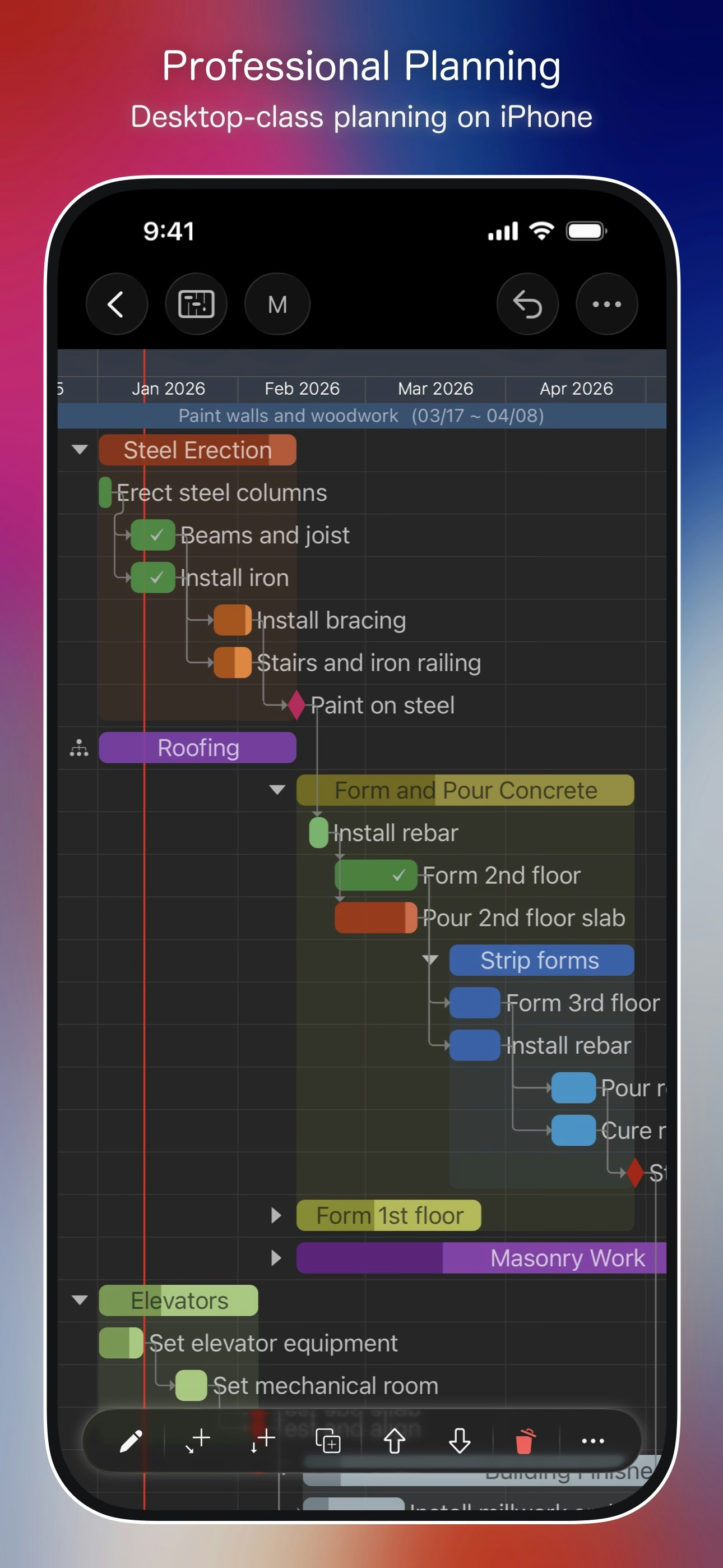The width and height of the screenshot is (723, 1568).
Task: Tap the M zoom level button
Action: click(277, 304)
